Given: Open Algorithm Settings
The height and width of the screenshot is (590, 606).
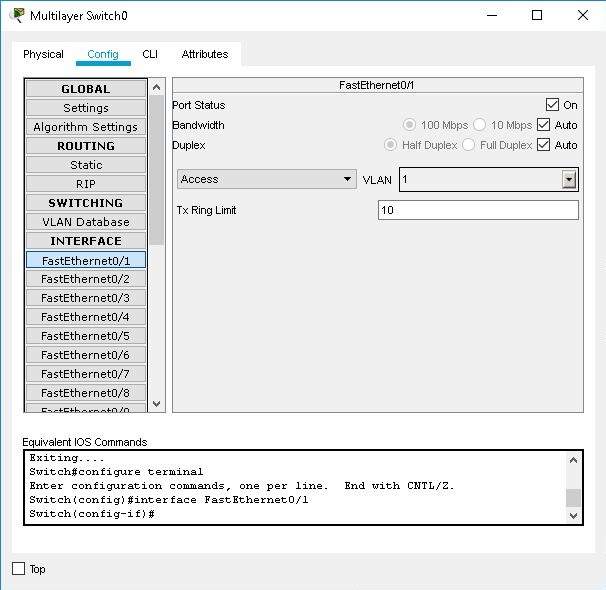Looking at the screenshot, I should pyautogui.click(x=86, y=127).
